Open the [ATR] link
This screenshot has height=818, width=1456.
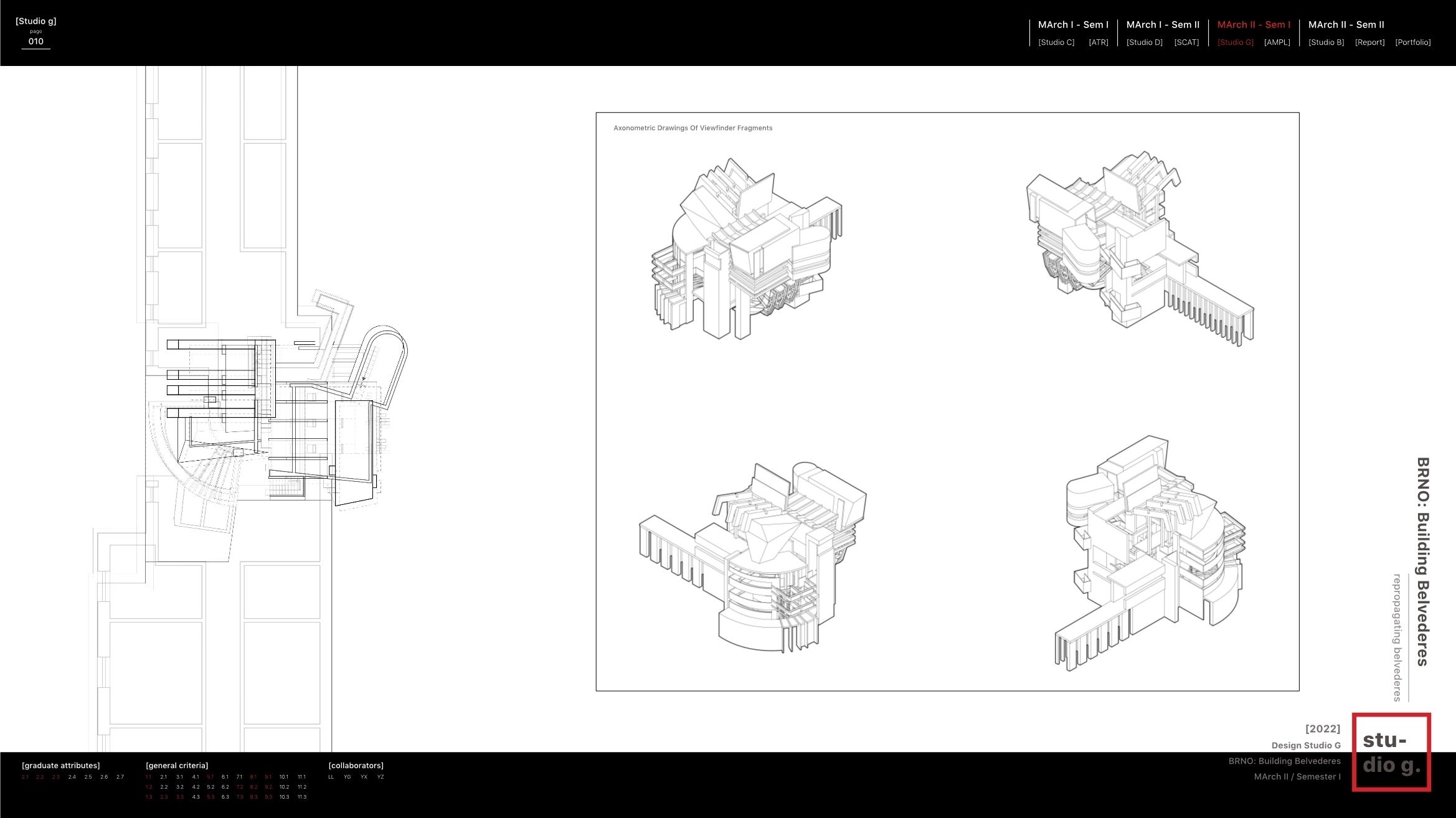coord(1099,42)
